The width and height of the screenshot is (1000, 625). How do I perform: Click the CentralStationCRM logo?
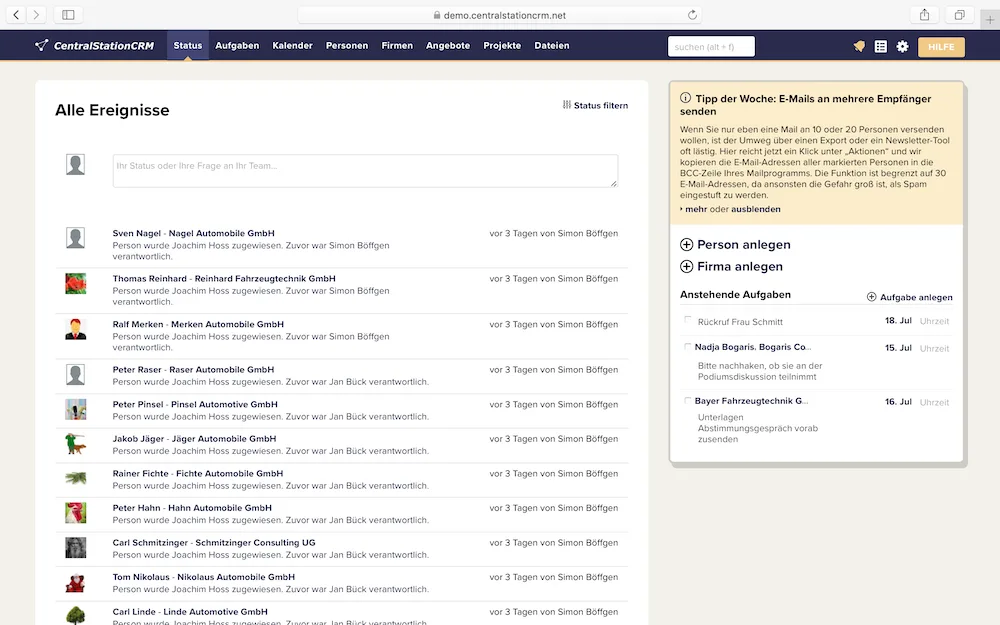(x=94, y=45)
